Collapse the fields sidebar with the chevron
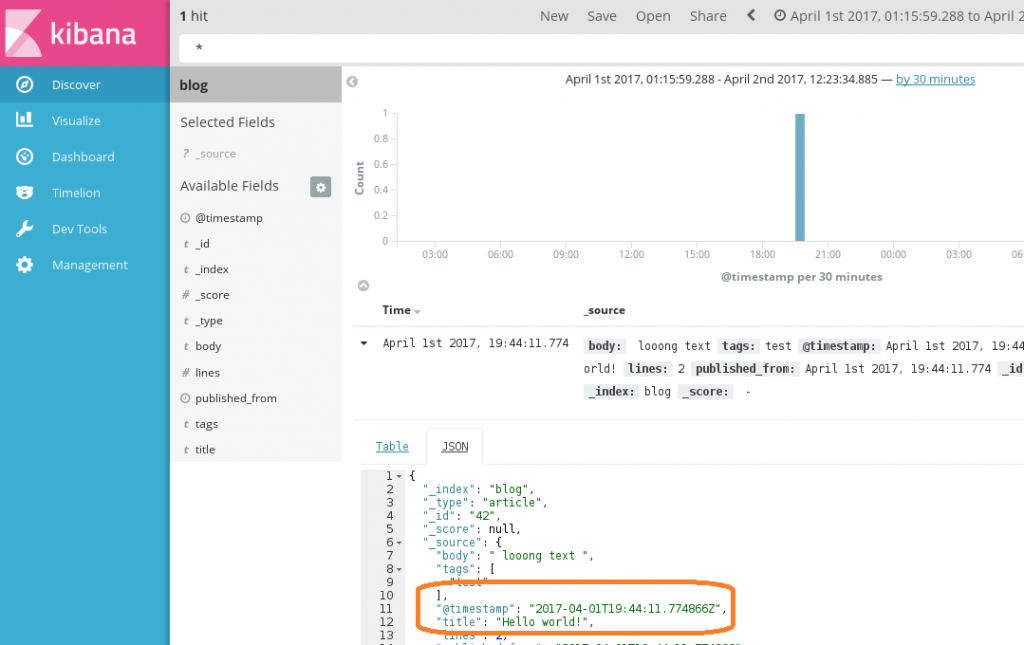The height and width of the screenshot is (645, 1024). (351, 81)
